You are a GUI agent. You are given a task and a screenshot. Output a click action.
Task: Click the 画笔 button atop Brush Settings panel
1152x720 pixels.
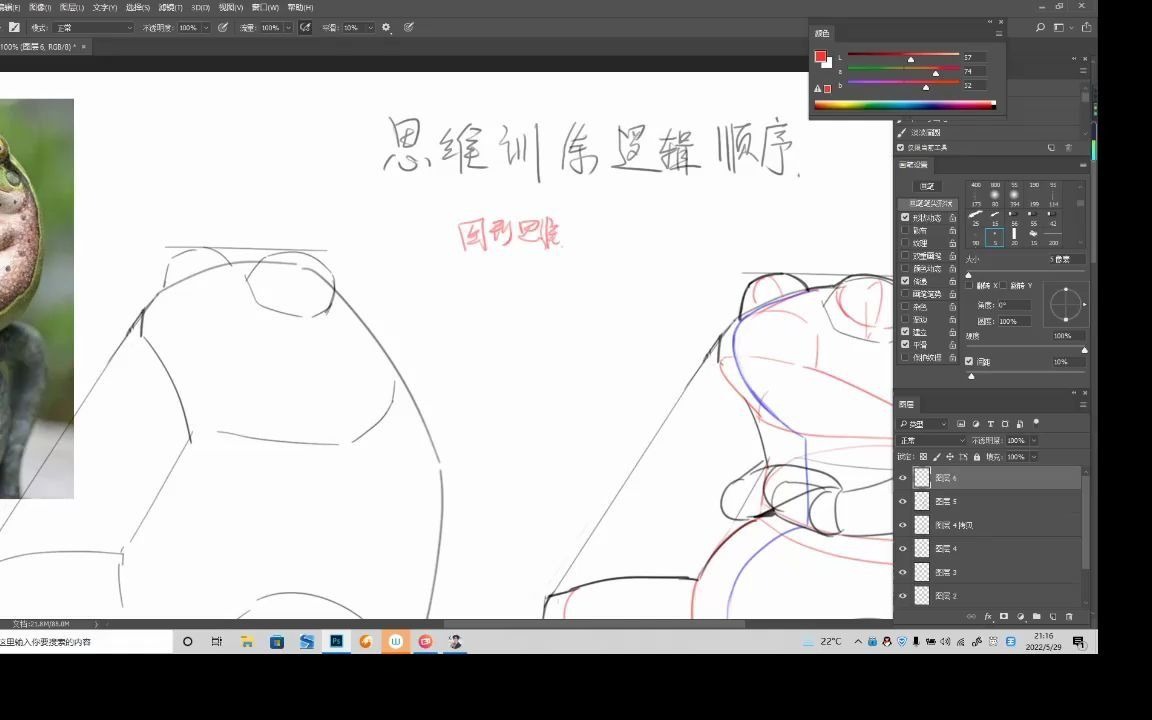coord(927,185)
